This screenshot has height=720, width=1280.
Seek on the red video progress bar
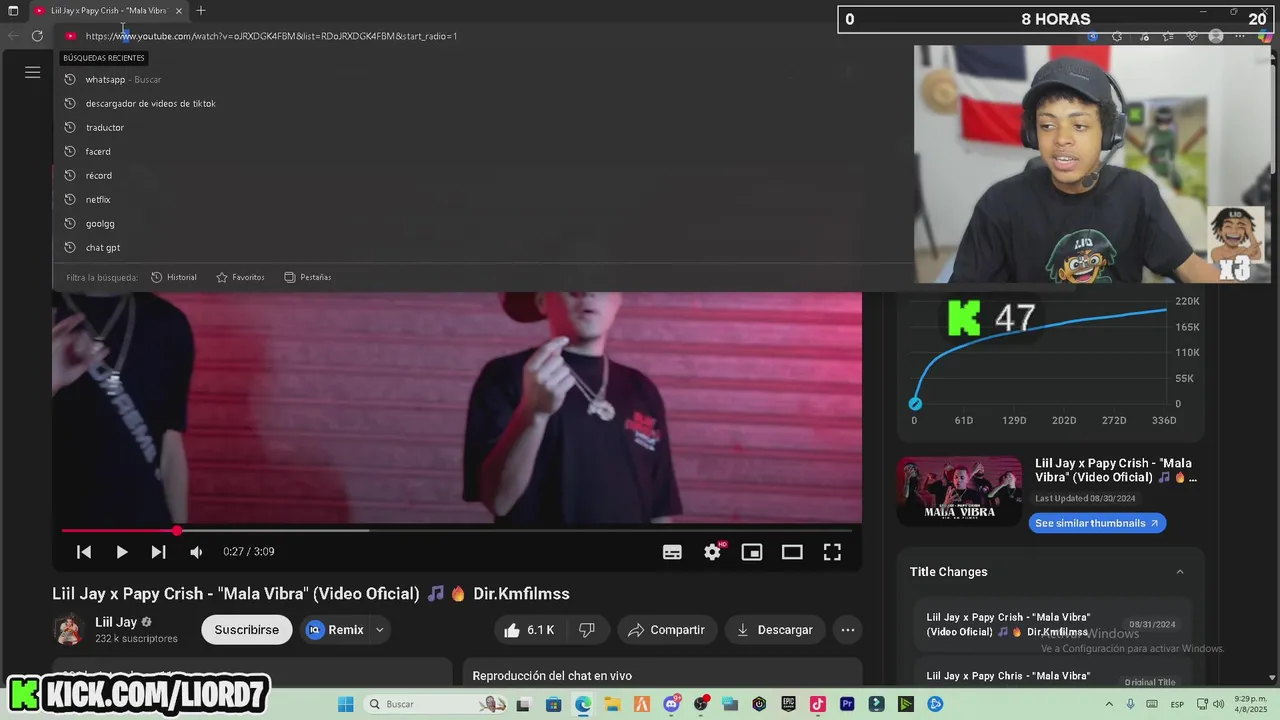pyautogui.click(x=457, y=530)
